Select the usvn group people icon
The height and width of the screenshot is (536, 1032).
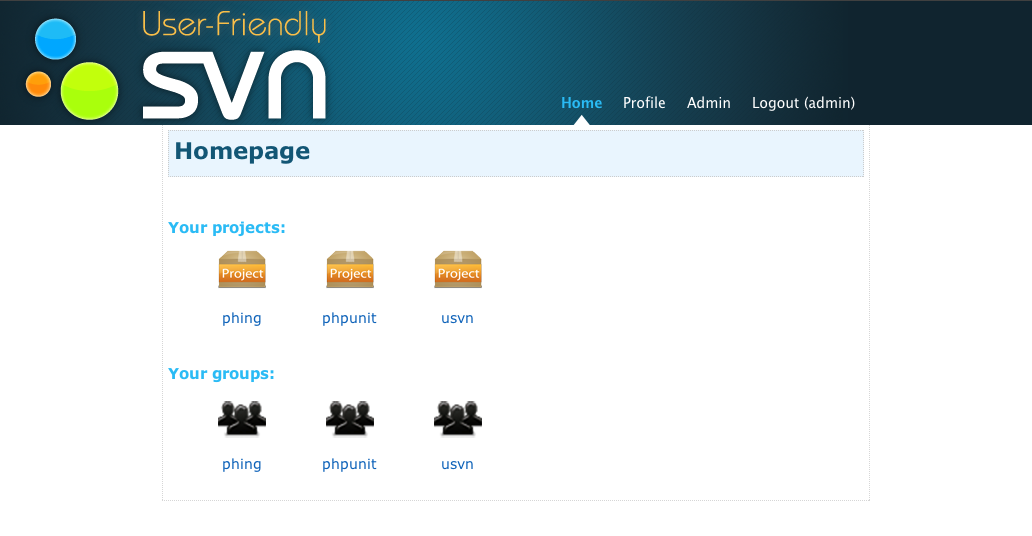[x=458, y=417]
